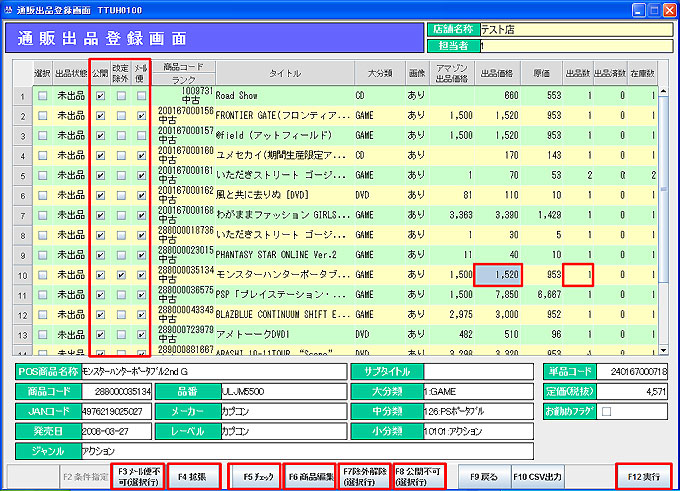Tick the 選択 checkbox for Road Show row
The height and width of the screenshot is (491, 680).
42,96
